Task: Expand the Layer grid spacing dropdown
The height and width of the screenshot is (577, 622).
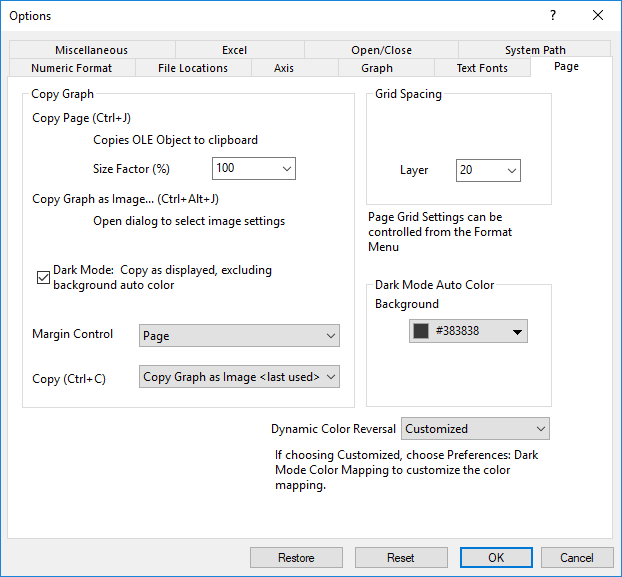Action: (488, 171)
